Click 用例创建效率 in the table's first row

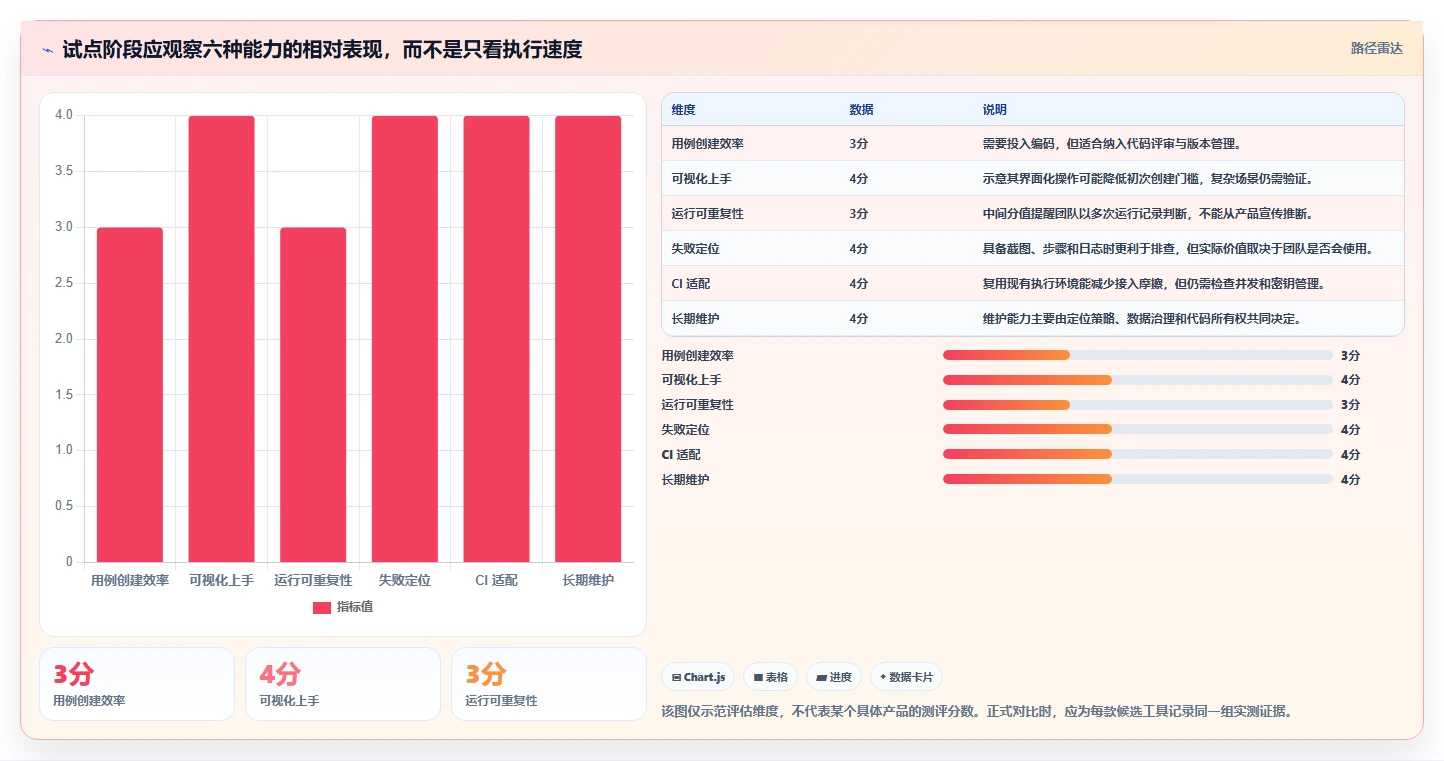(708, 144)
